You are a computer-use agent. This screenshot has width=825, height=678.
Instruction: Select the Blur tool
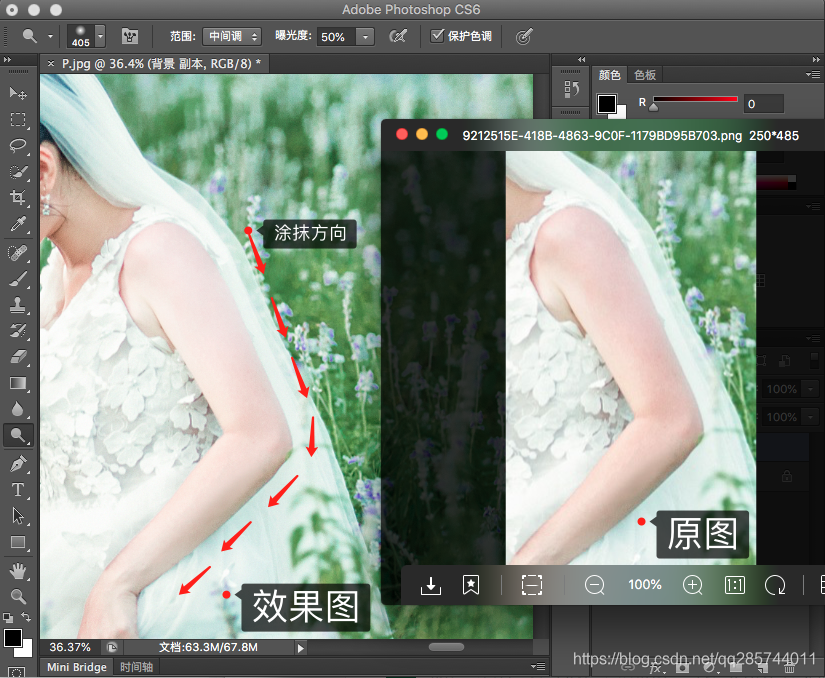(18, 409)
